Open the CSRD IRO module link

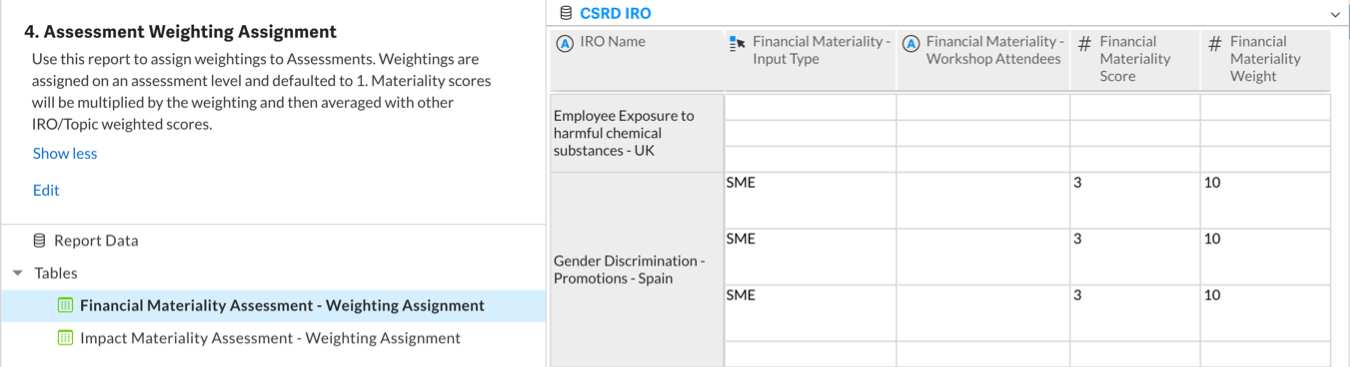click(615, 14)
